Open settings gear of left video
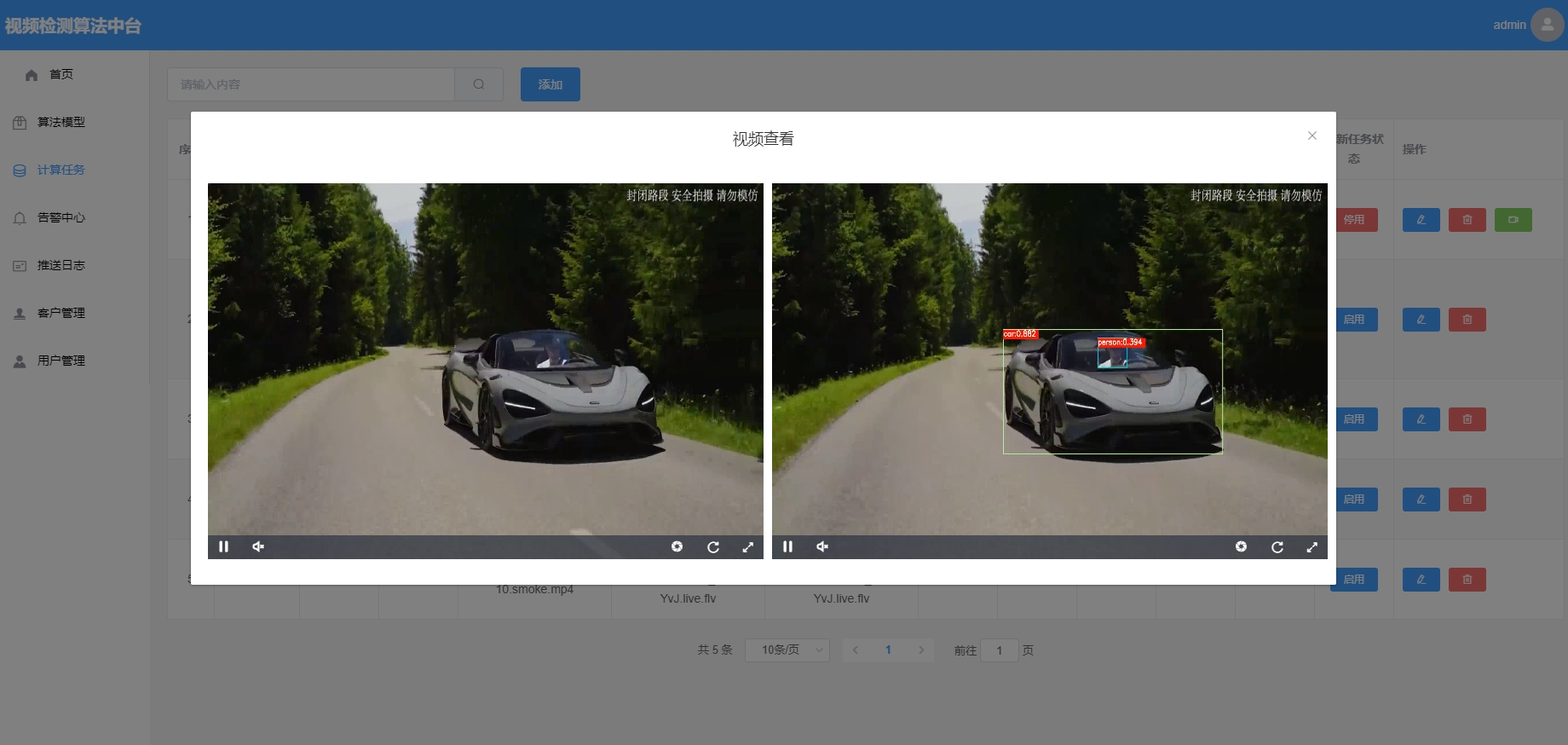Screen dimensions: 1568x745 pyautogui.click(x=677, y=546)
